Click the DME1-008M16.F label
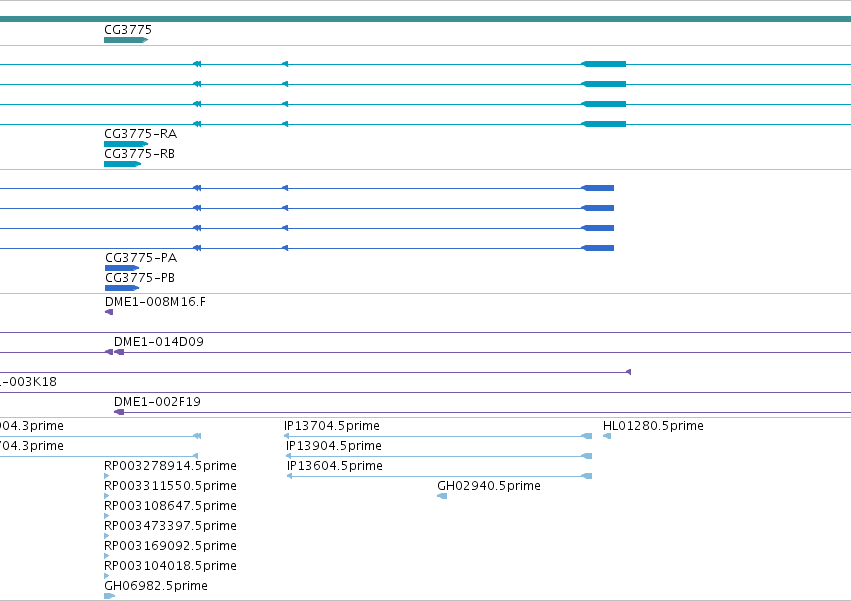This screenshot has width=851, height=601. point(155,301)
